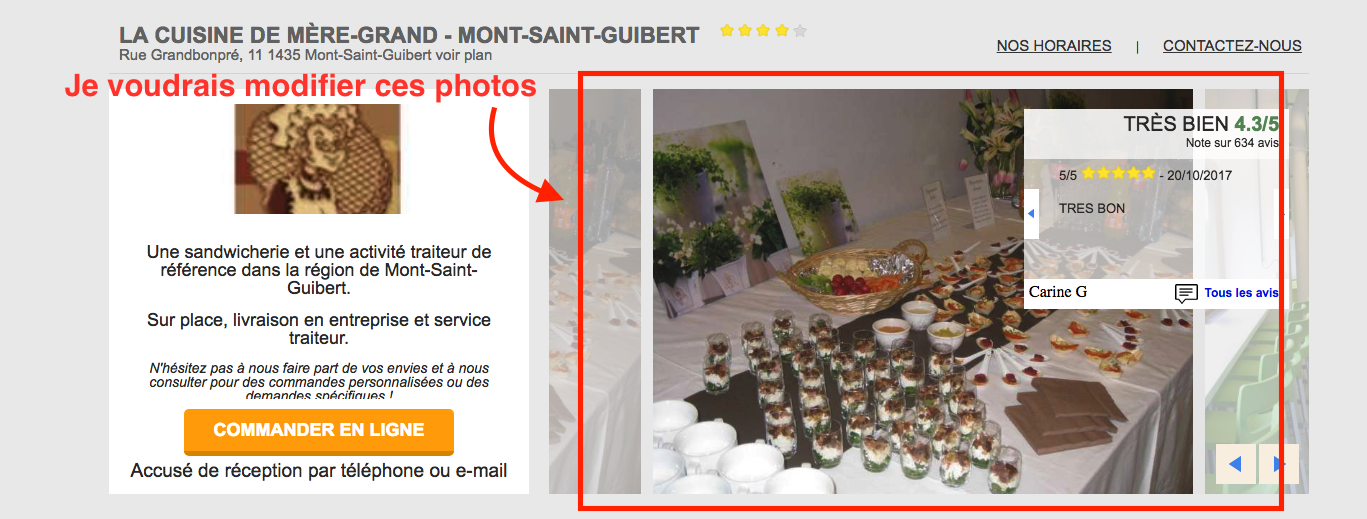
Task: Select the partially visible right photo
Action: click(1257, 291)
